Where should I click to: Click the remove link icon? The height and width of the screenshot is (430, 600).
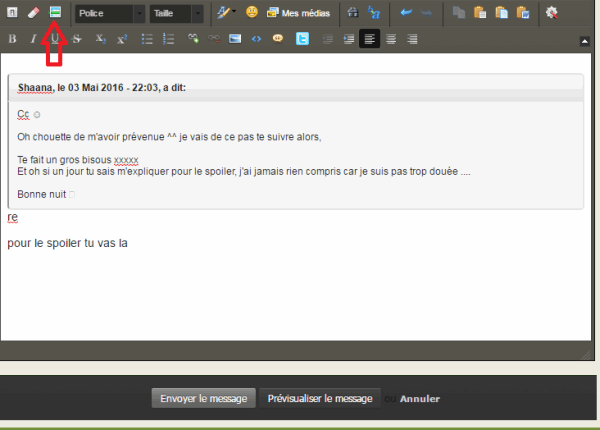tap(214, 39)
